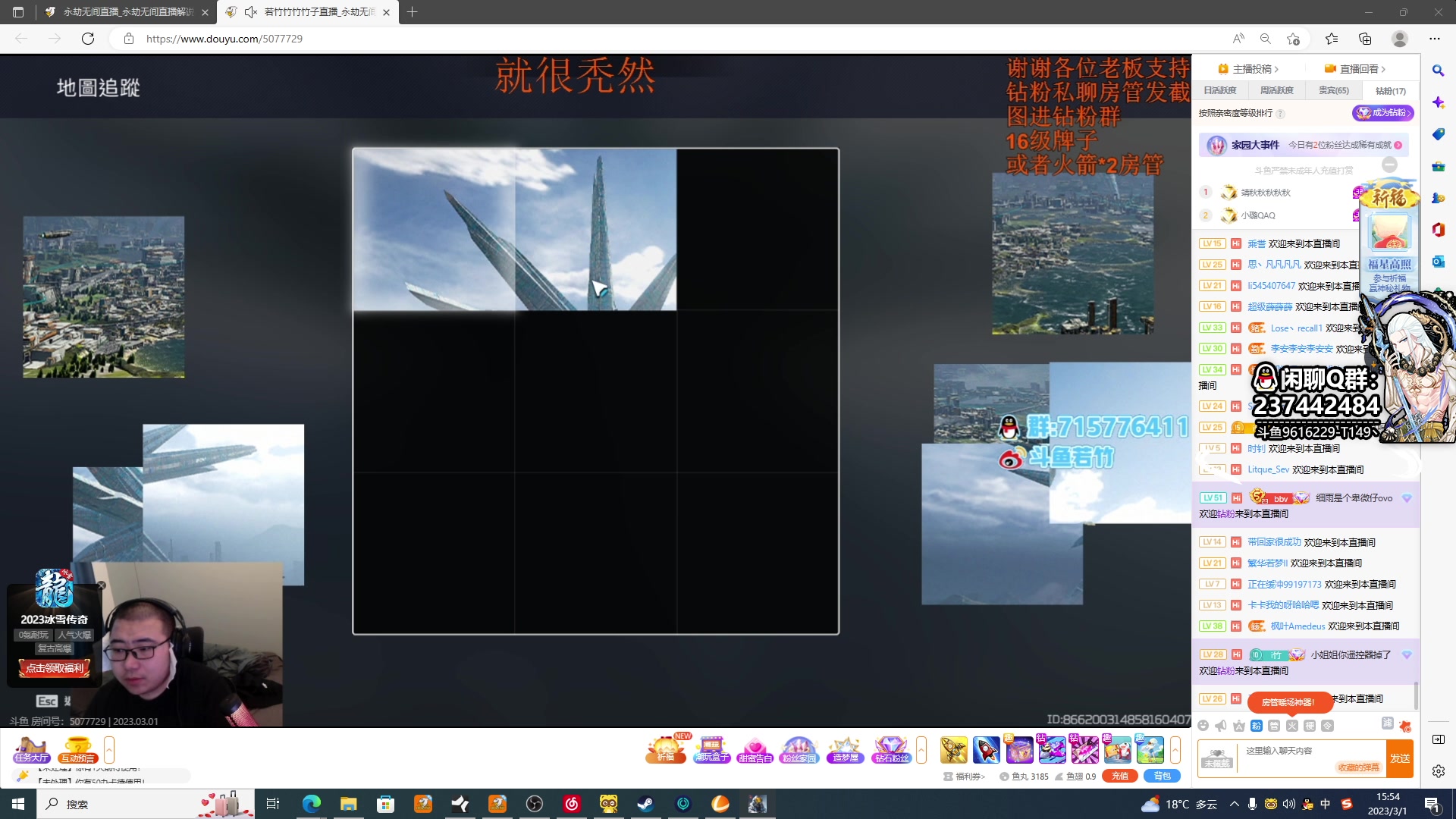1456x819 pixels.
Task: Open Steam from the taskbar
Action: click(645, 804)
